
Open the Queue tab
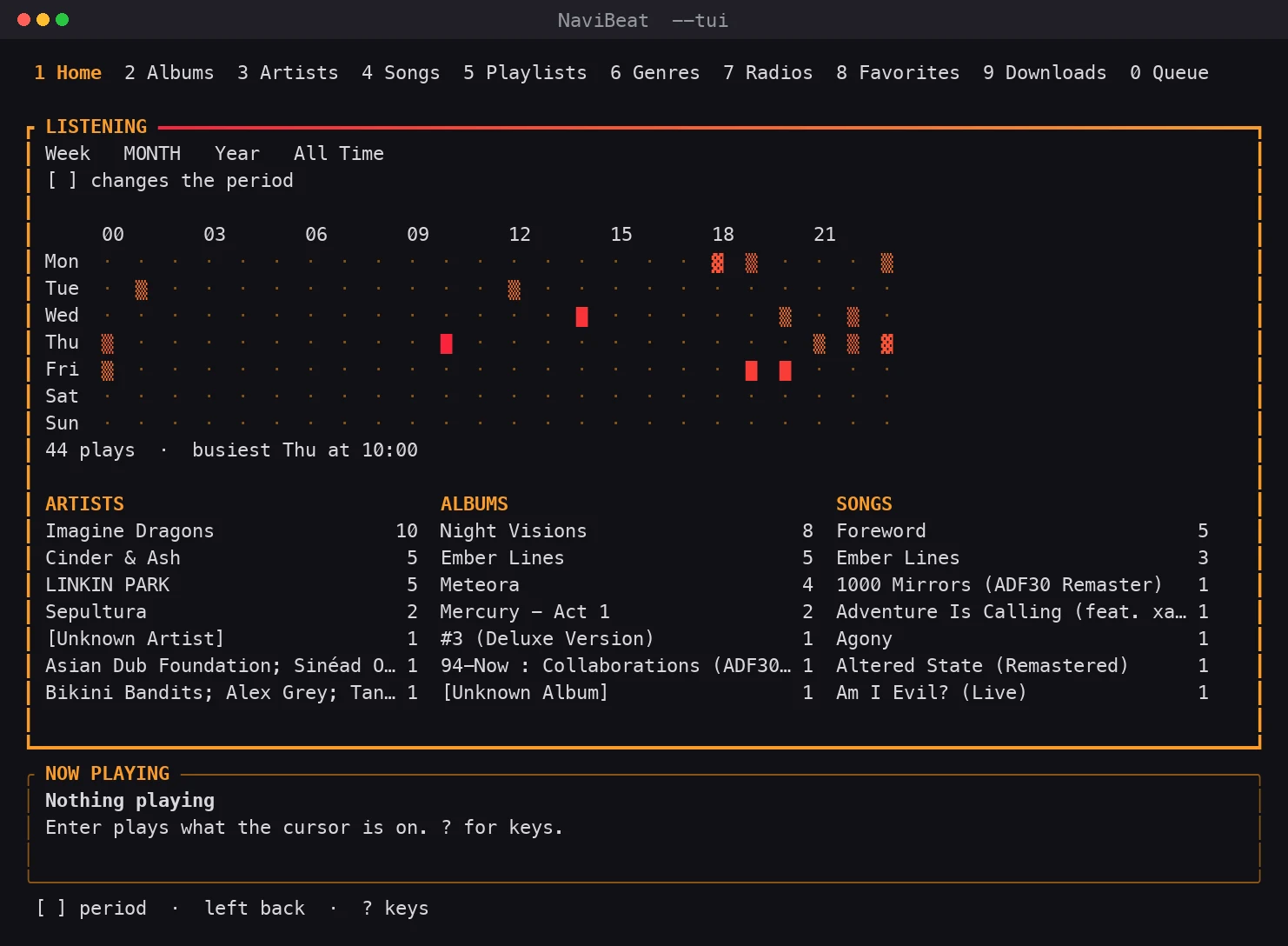[1169, 73]
